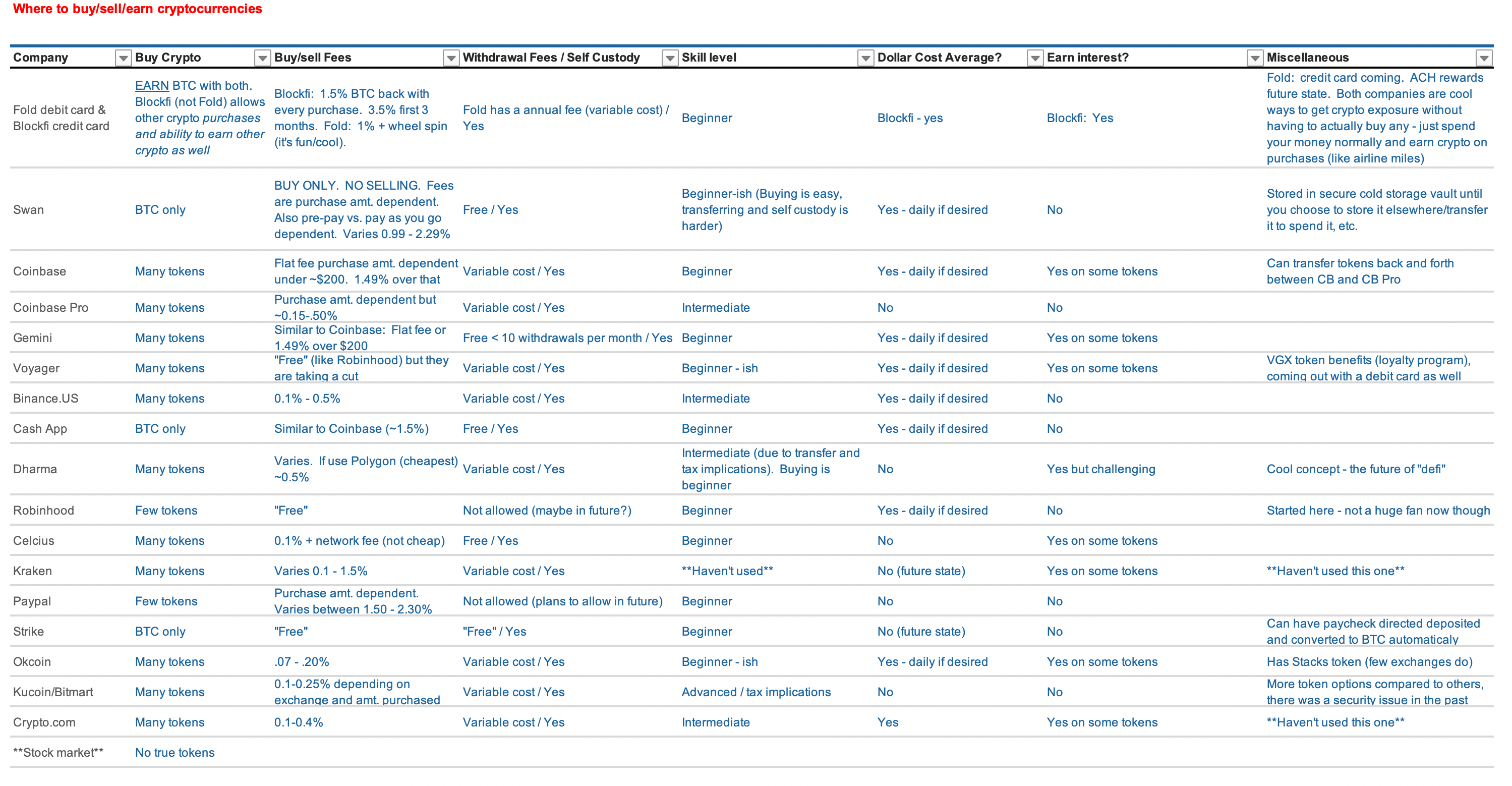Screen dimensions: 1512x786
Task: Click 'More token options compared to others' cell
Action: coord(1375,692)
